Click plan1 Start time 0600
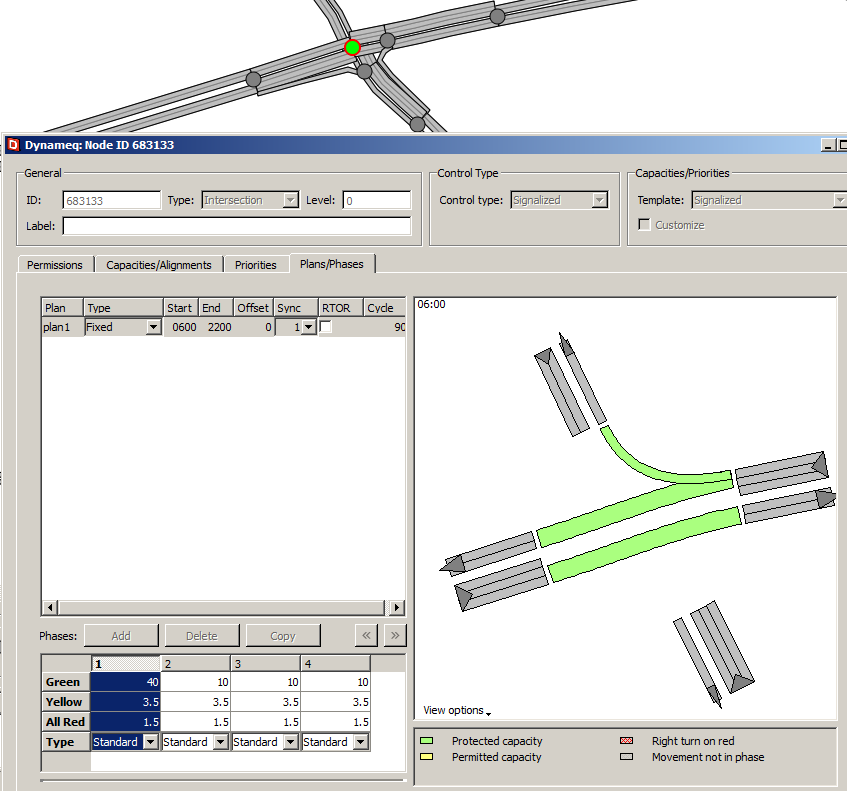847x791 pixels. click(182, 327)
